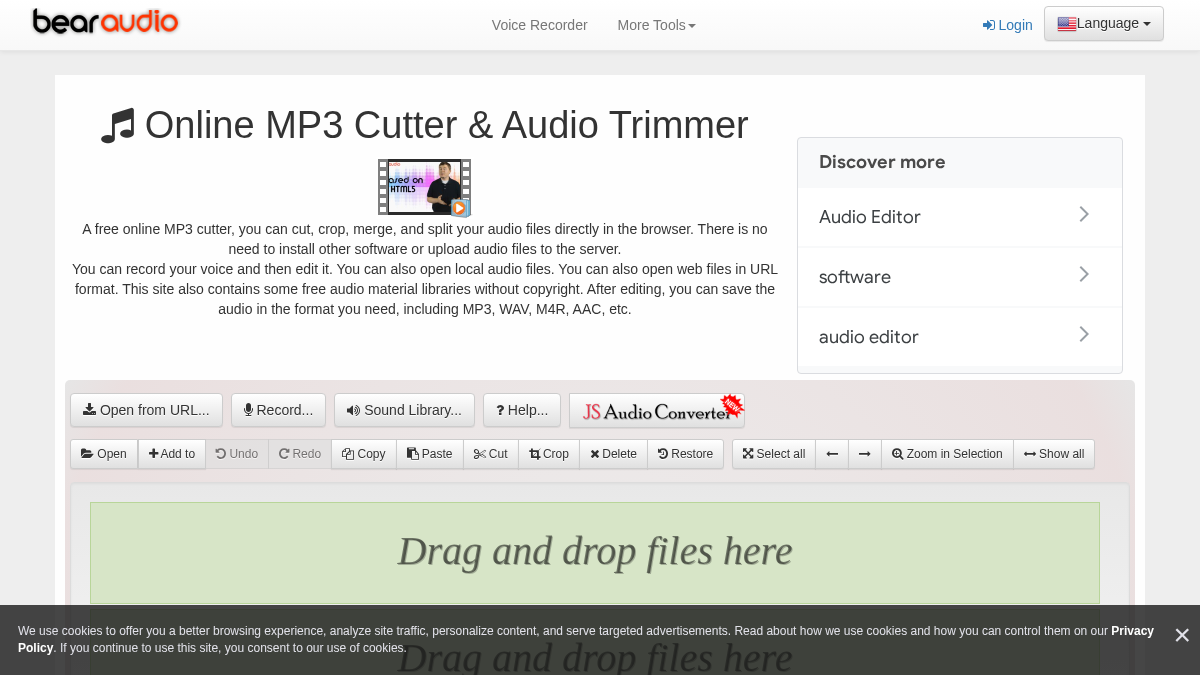Open the Sound Library
This screenshot has width=1200, height=675.
pos(404,410)
